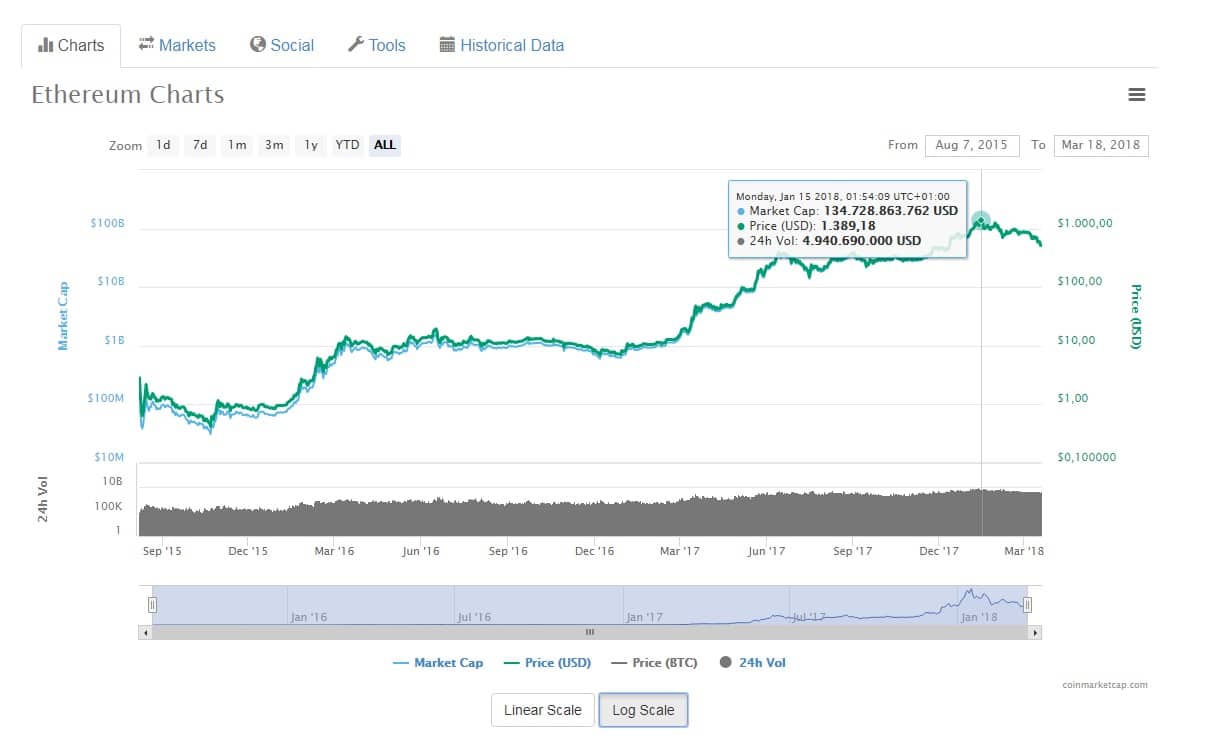The image size is (1220, 746).
Task: Toggle the Price (USD) series visibility
Action: click(548, 663)
